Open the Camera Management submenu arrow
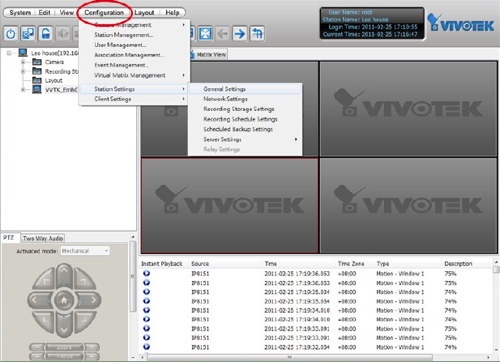 183,25
